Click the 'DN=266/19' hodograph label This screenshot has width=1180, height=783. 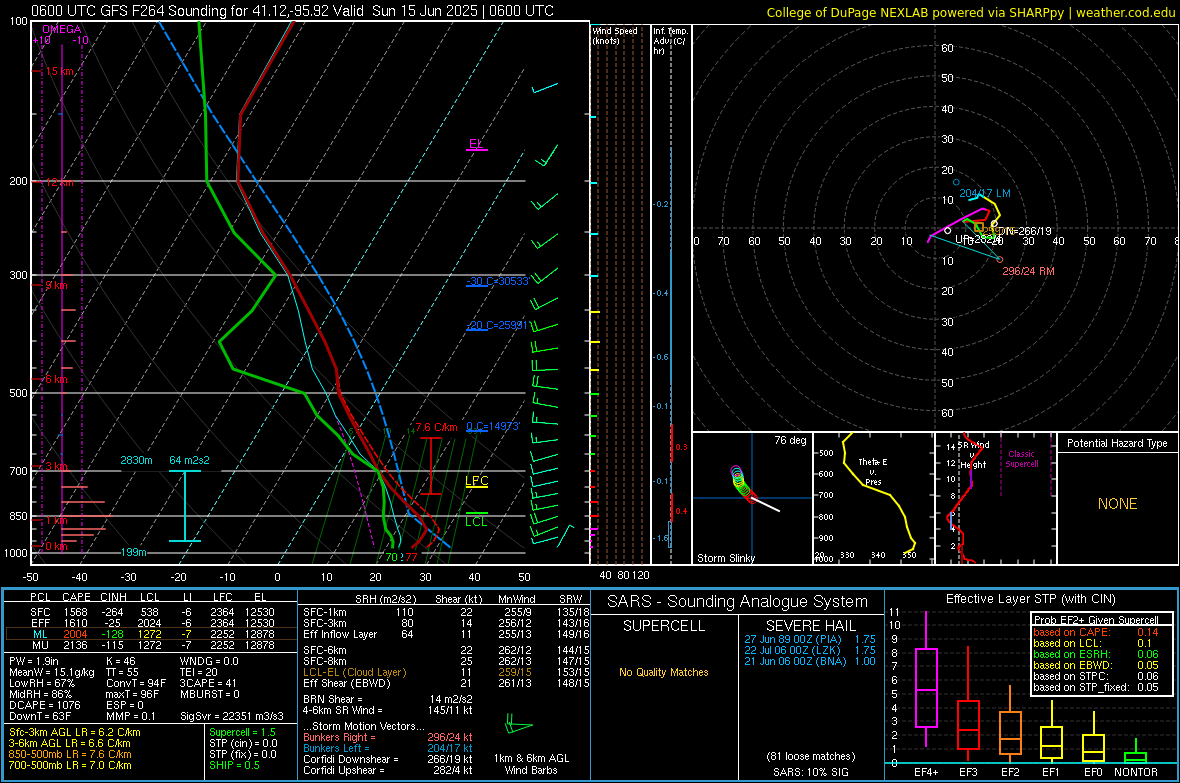pyautogui.click(x=1025, y=231)
